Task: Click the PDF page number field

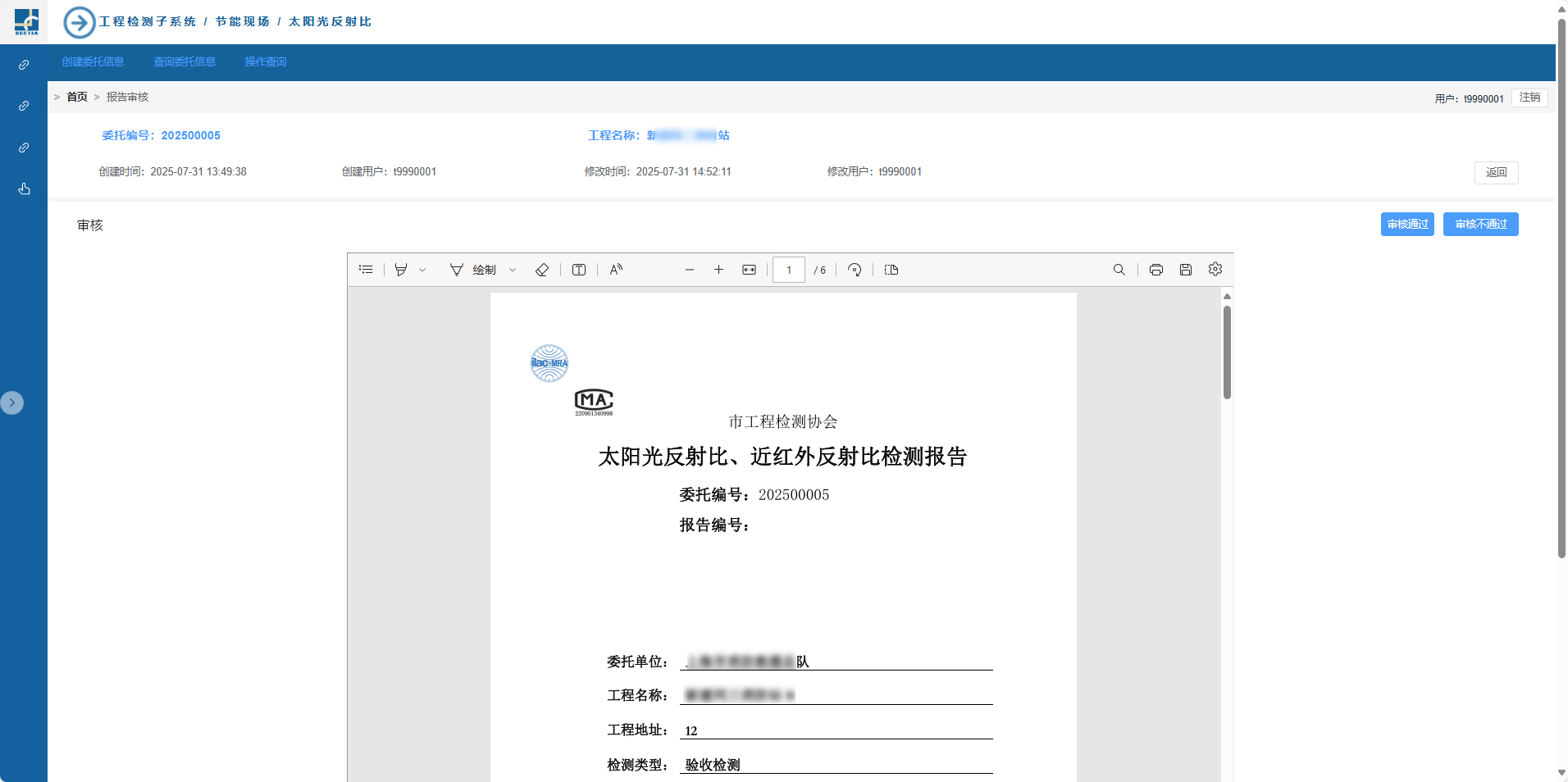Action: coord(789,270)
